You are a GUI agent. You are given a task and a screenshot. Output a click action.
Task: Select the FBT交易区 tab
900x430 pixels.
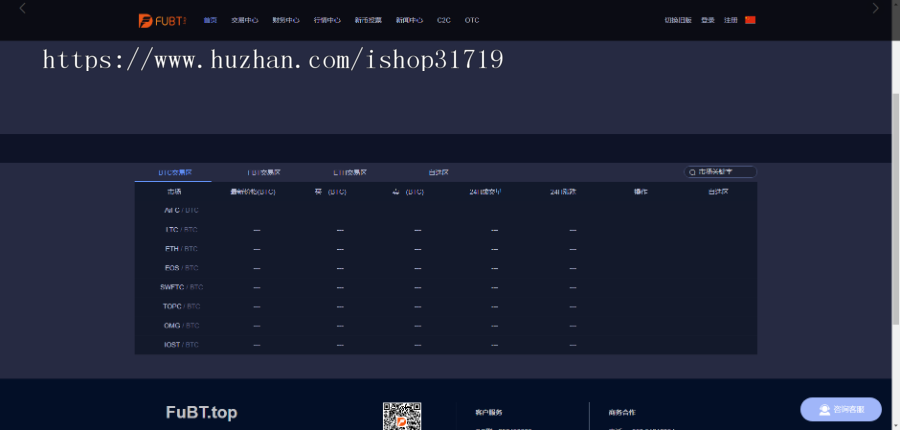pyautogui.click(x=264, y=172)
